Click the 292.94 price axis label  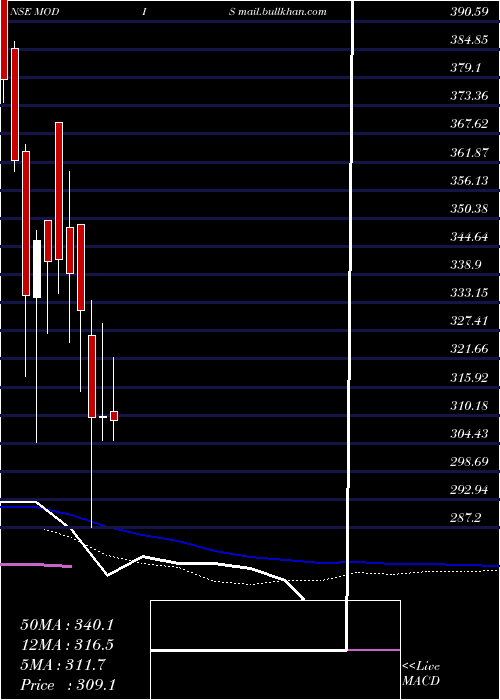(469, 490)
